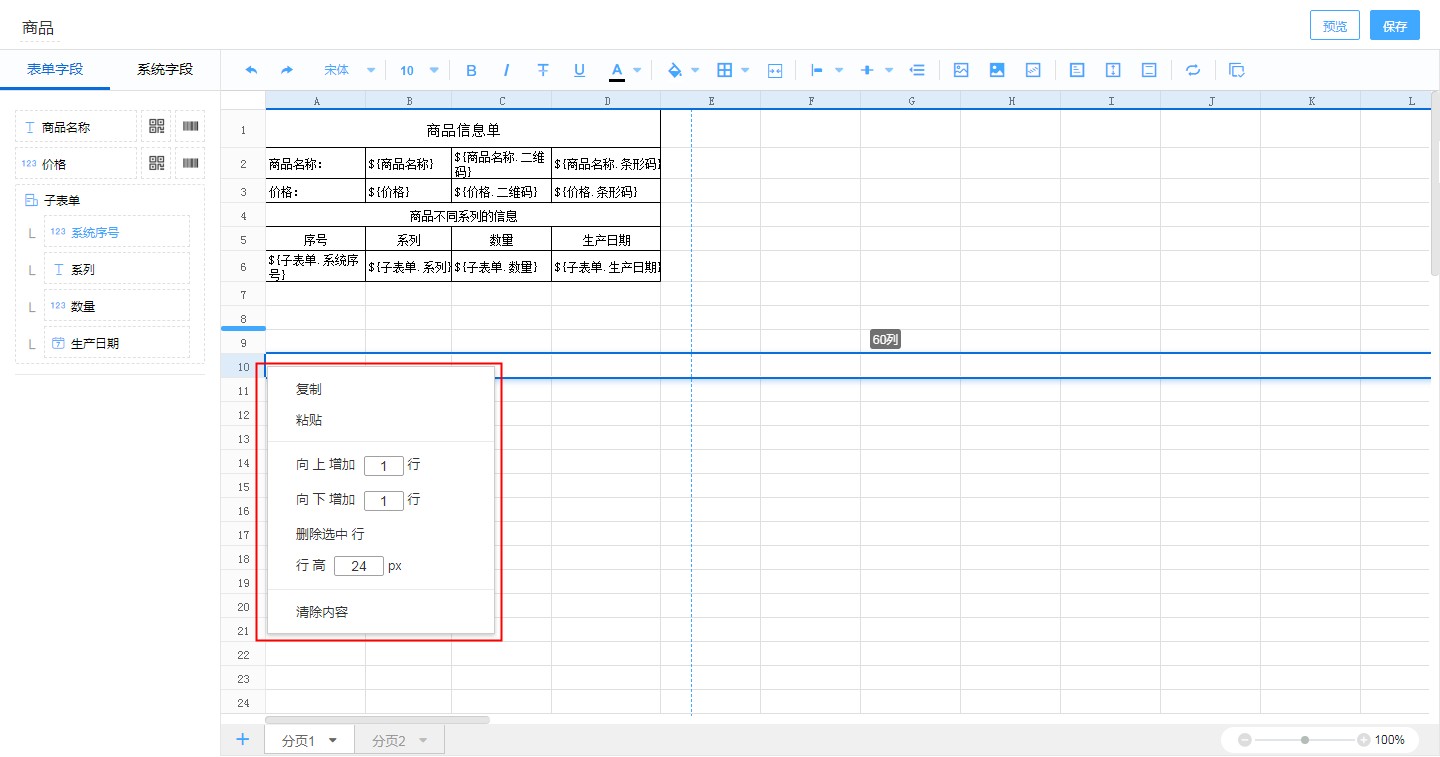Apply underline formatting with the U icon

(579, 70)
